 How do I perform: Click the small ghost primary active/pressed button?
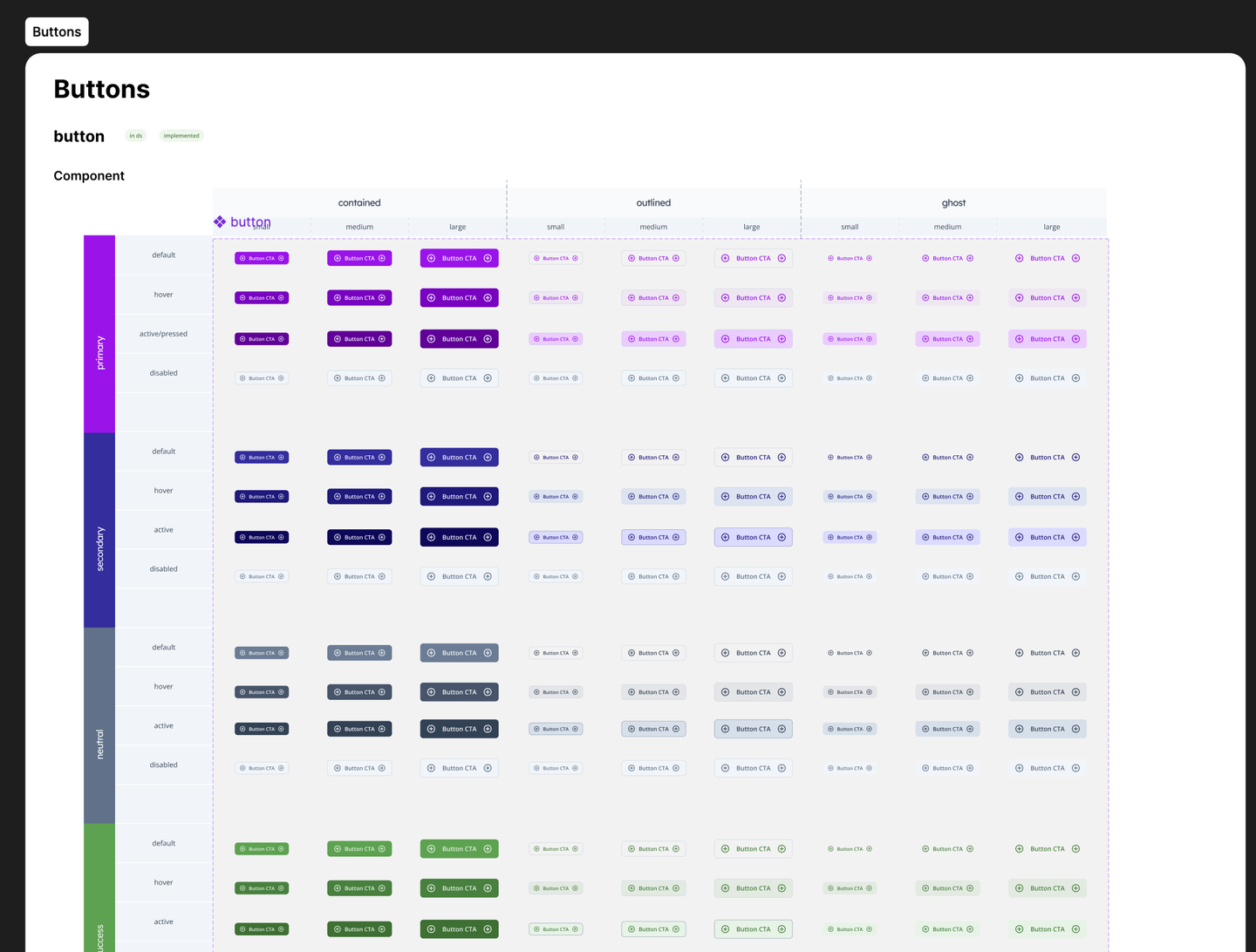tap(850, 339)
